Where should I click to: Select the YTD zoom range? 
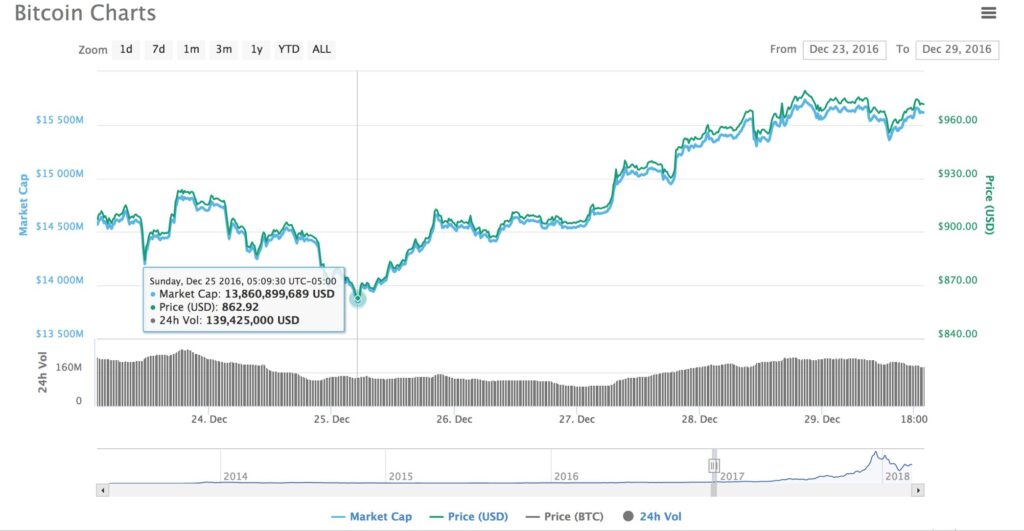(x=289, y=50)
